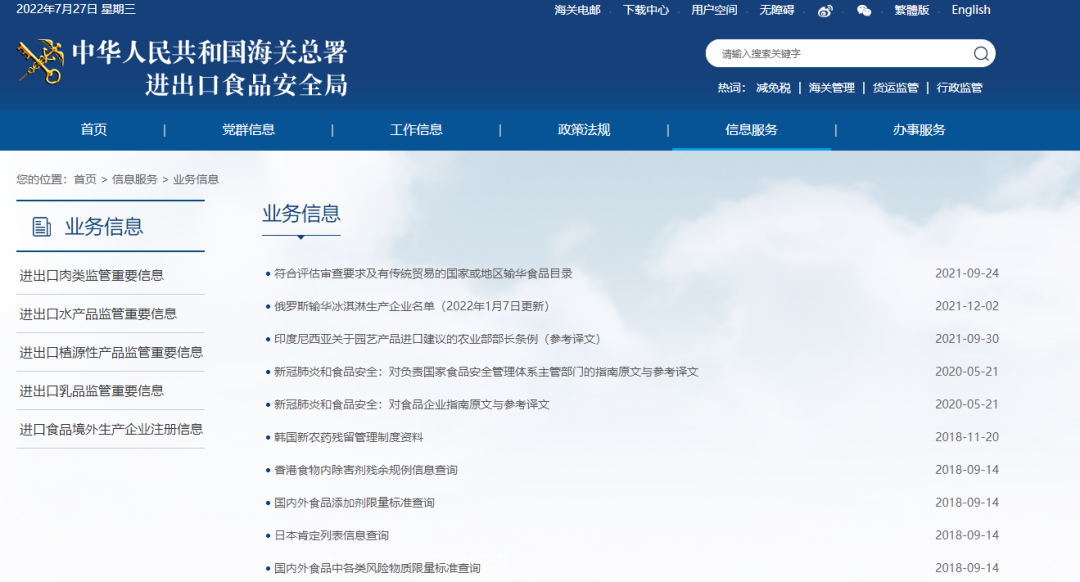This screenshot has width=1080, height=582.
Task: Open the 首页 navigation tab
Action: point(94,130)
